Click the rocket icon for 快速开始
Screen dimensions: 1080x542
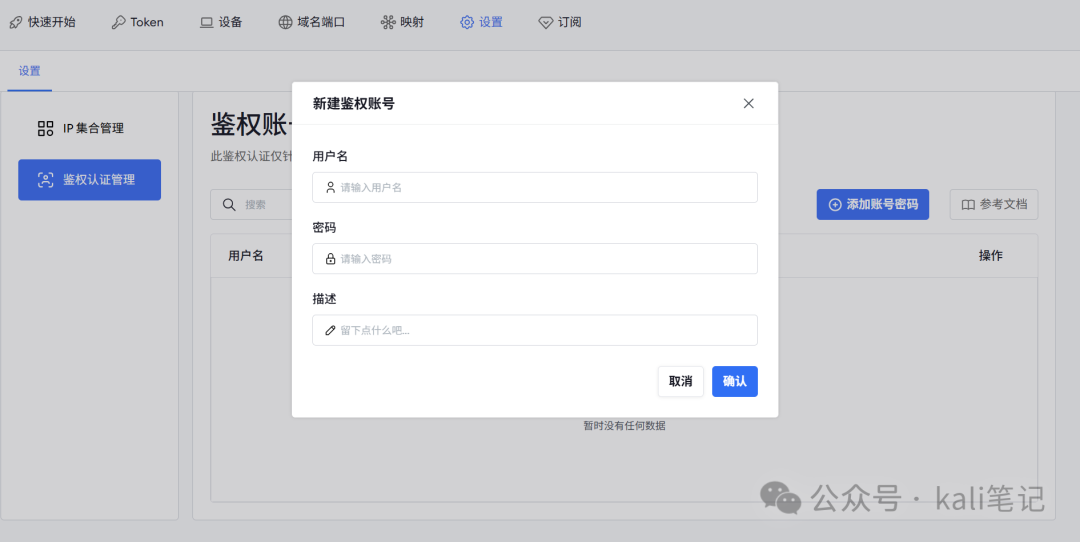coord(16,22)
